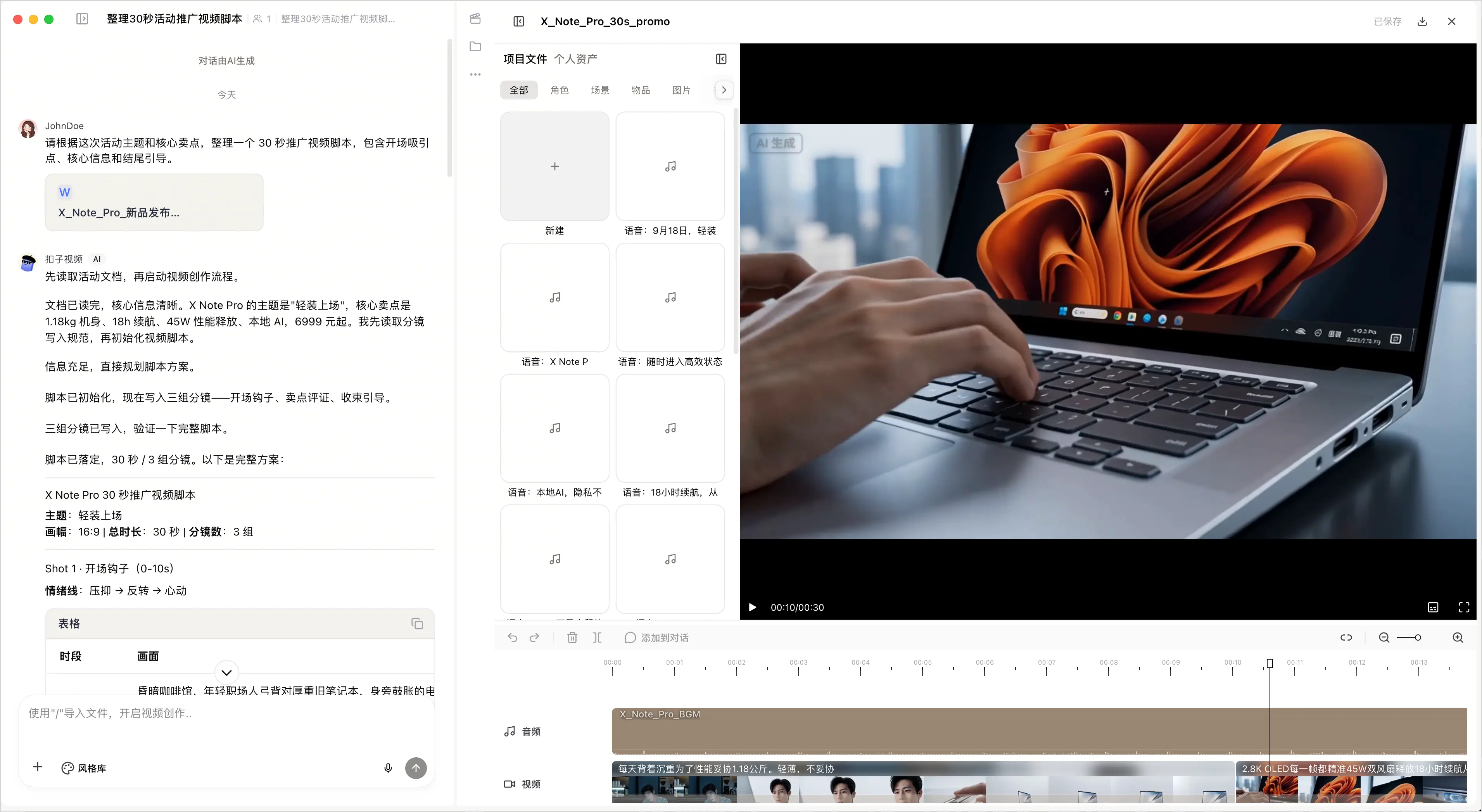1482x812 pixels.
Task: Collapse editor panel beside X_Note_Pro_30s_promo title
Action: tap(518, 21)
